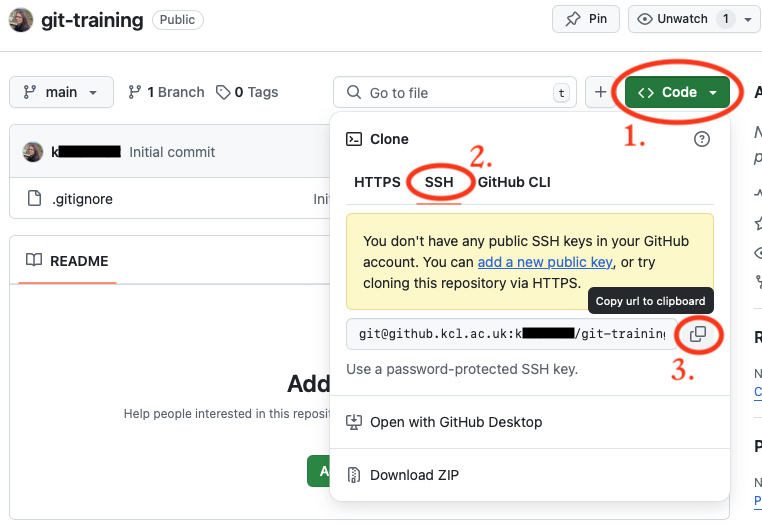Click the README book icon
Screen dimensions: 762x524
pyautogui.click(x=34, y=260)
